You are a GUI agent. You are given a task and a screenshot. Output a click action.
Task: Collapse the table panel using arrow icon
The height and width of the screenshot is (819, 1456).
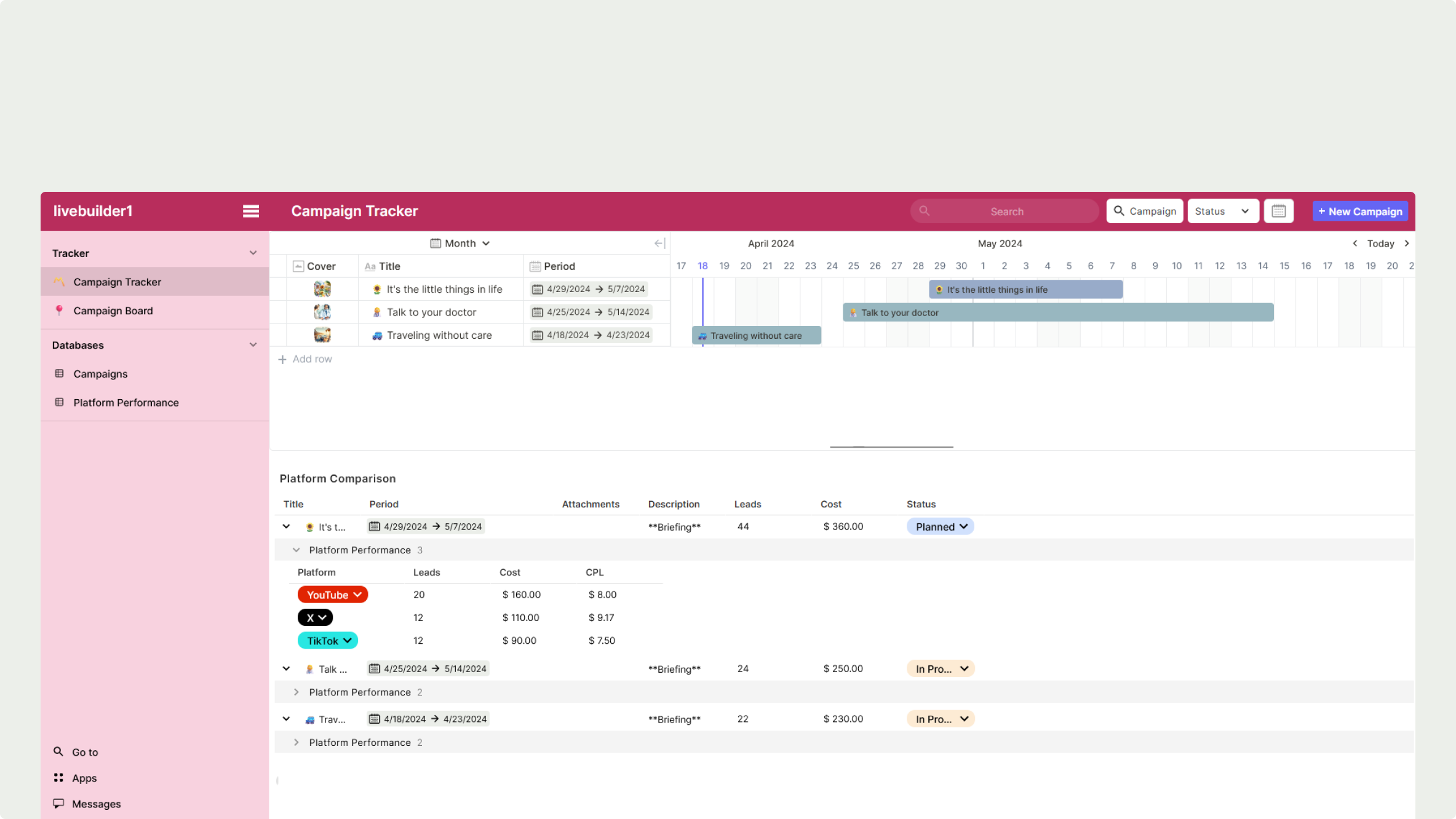659,243
